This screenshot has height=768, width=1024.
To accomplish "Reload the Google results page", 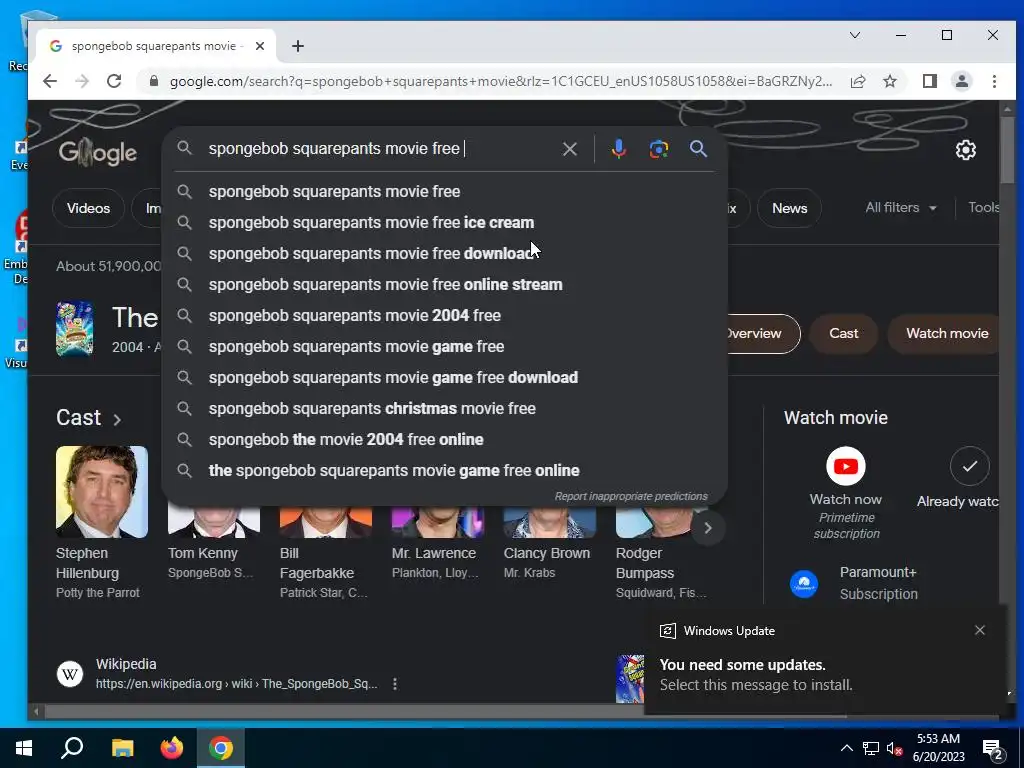I will coord(114,81).
